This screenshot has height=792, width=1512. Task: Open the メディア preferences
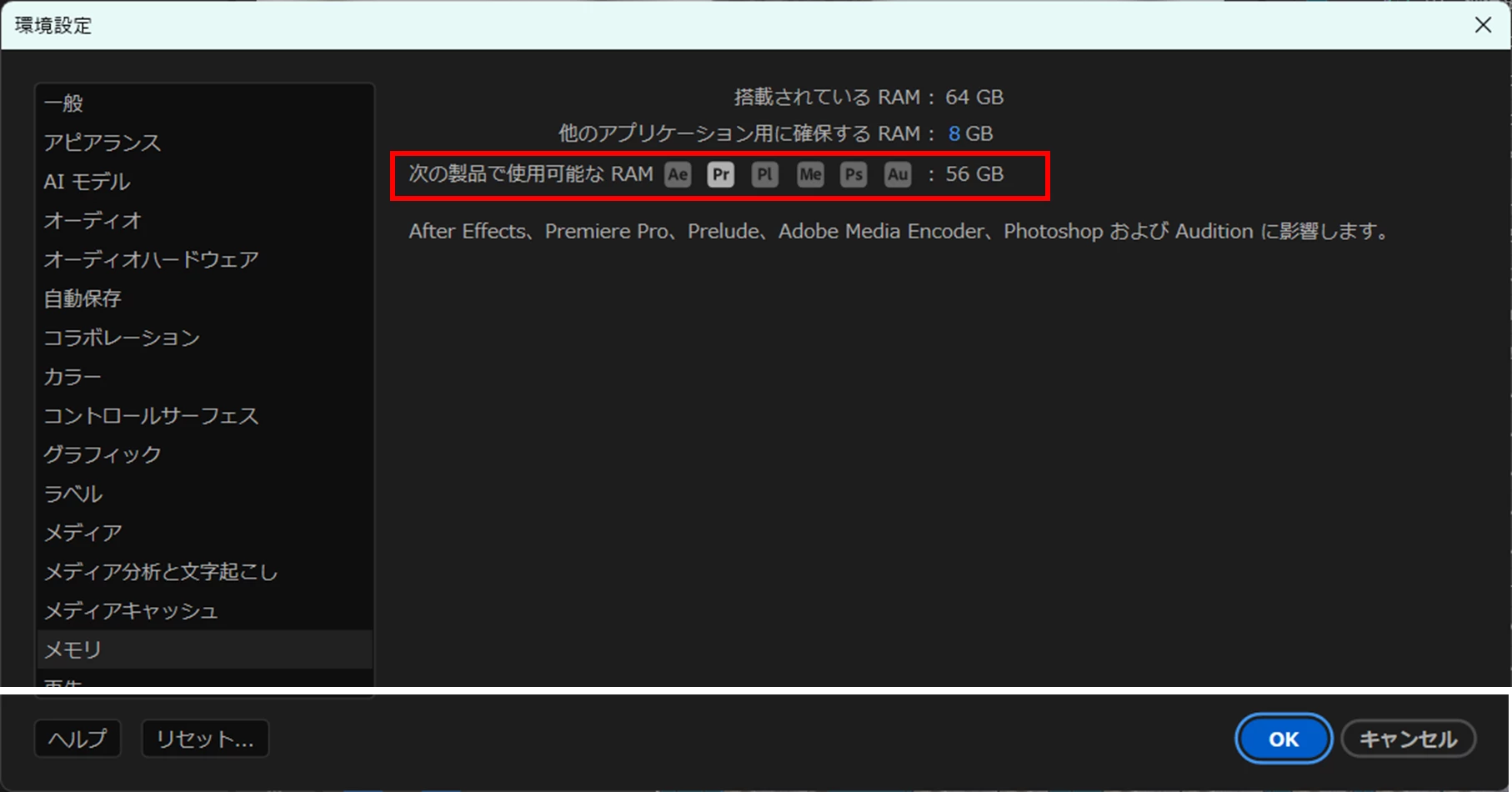204,533
